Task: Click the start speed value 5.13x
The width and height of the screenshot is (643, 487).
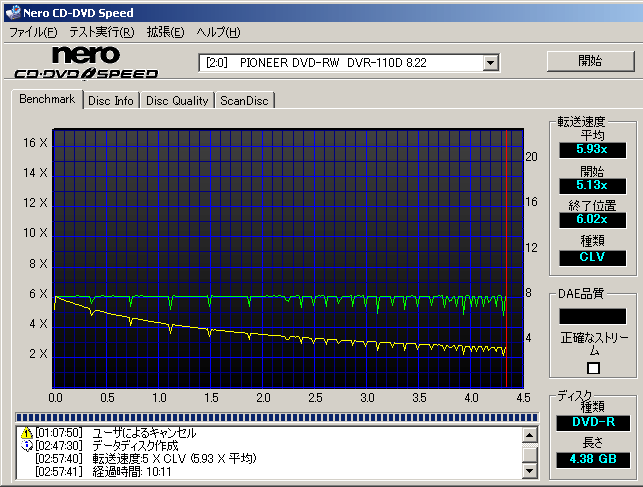Action: [x=592, y=186]
